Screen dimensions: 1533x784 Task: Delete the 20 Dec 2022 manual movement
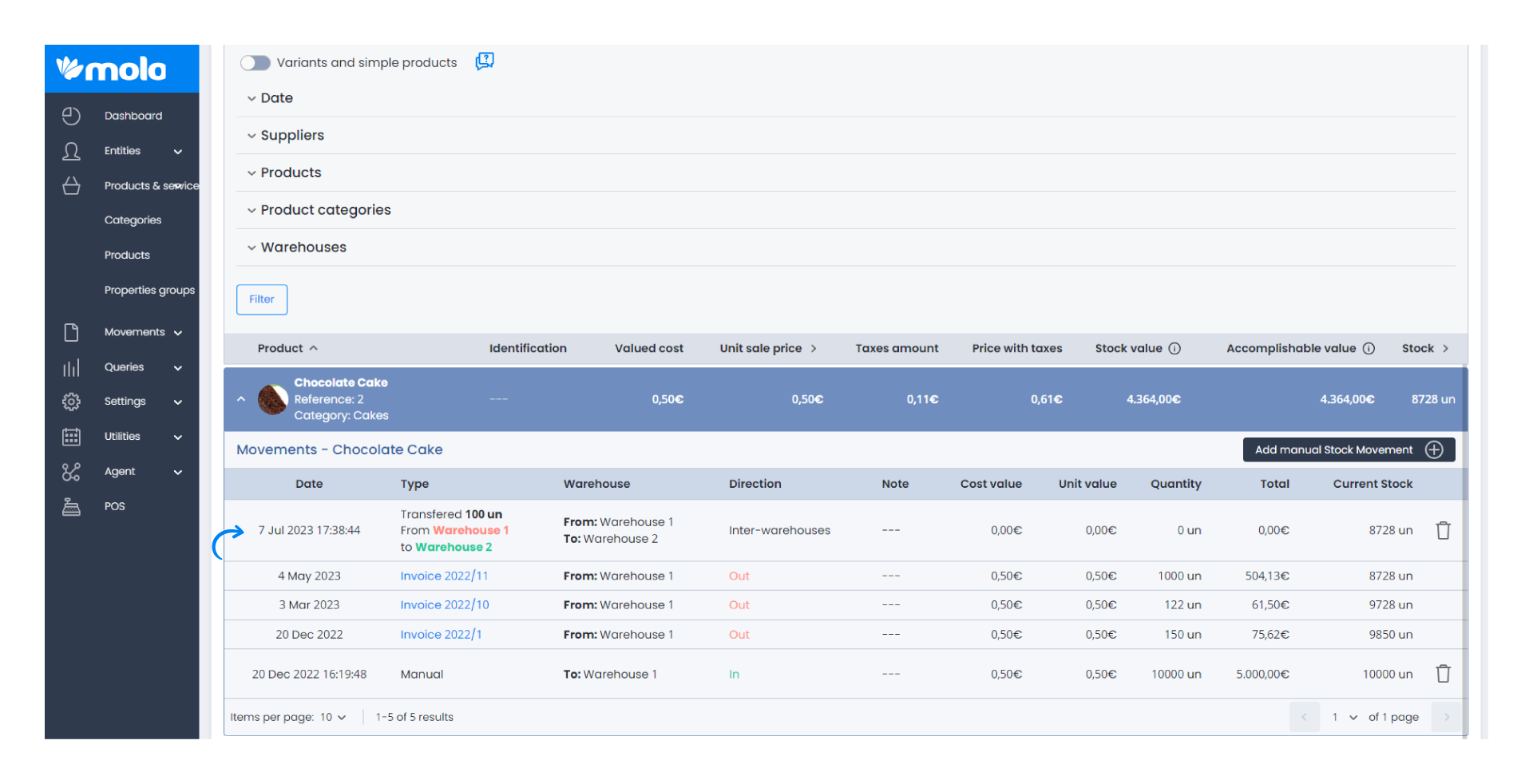(x=1443, y=674)
